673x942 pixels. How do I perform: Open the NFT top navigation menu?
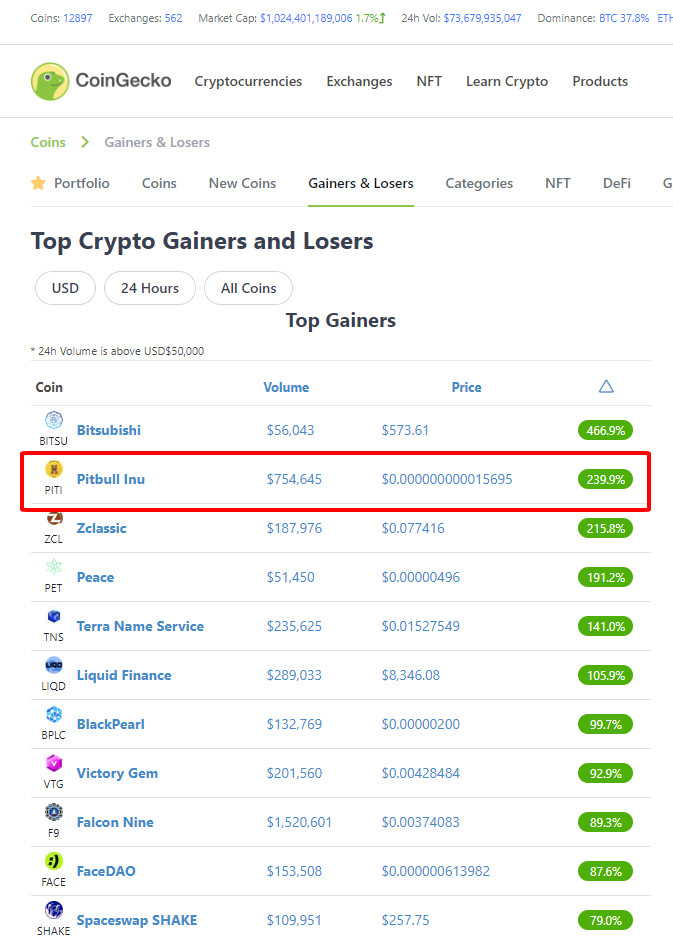429,82
